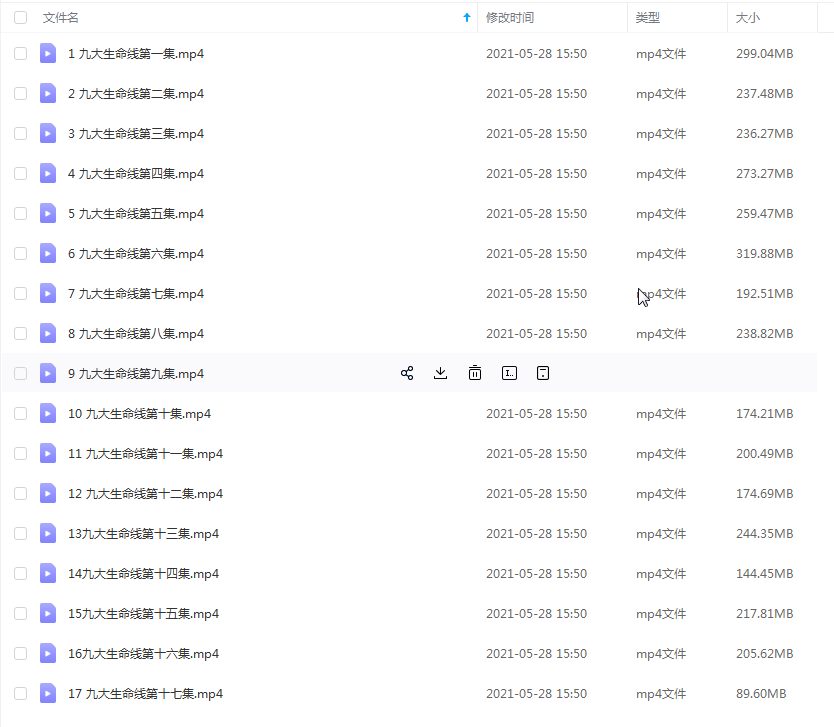
Task: Click the save-to-device icon on episode nine
Action: point(543,372)
